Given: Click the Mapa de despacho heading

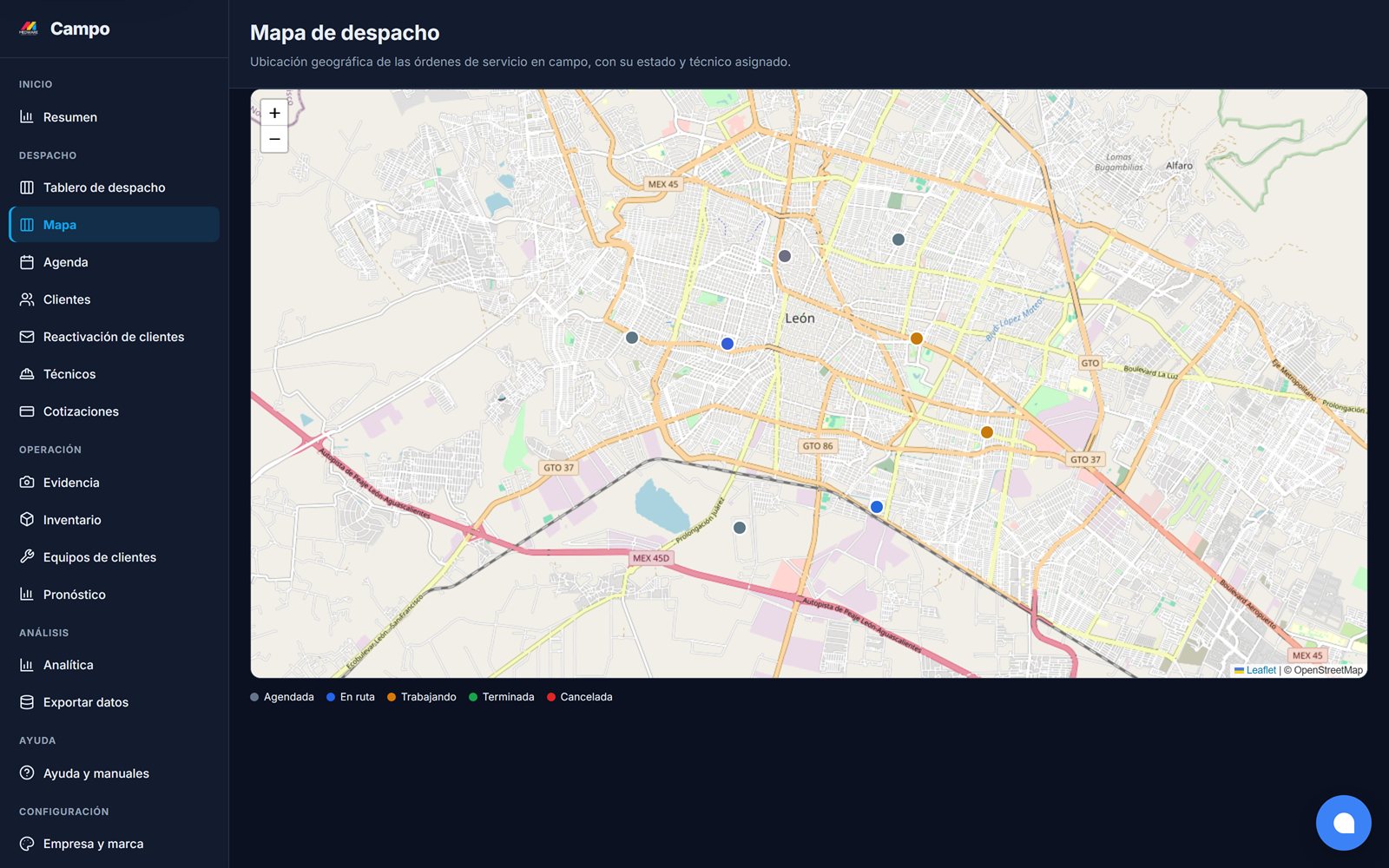Looking at the screenshot, I should coord(345,33).
